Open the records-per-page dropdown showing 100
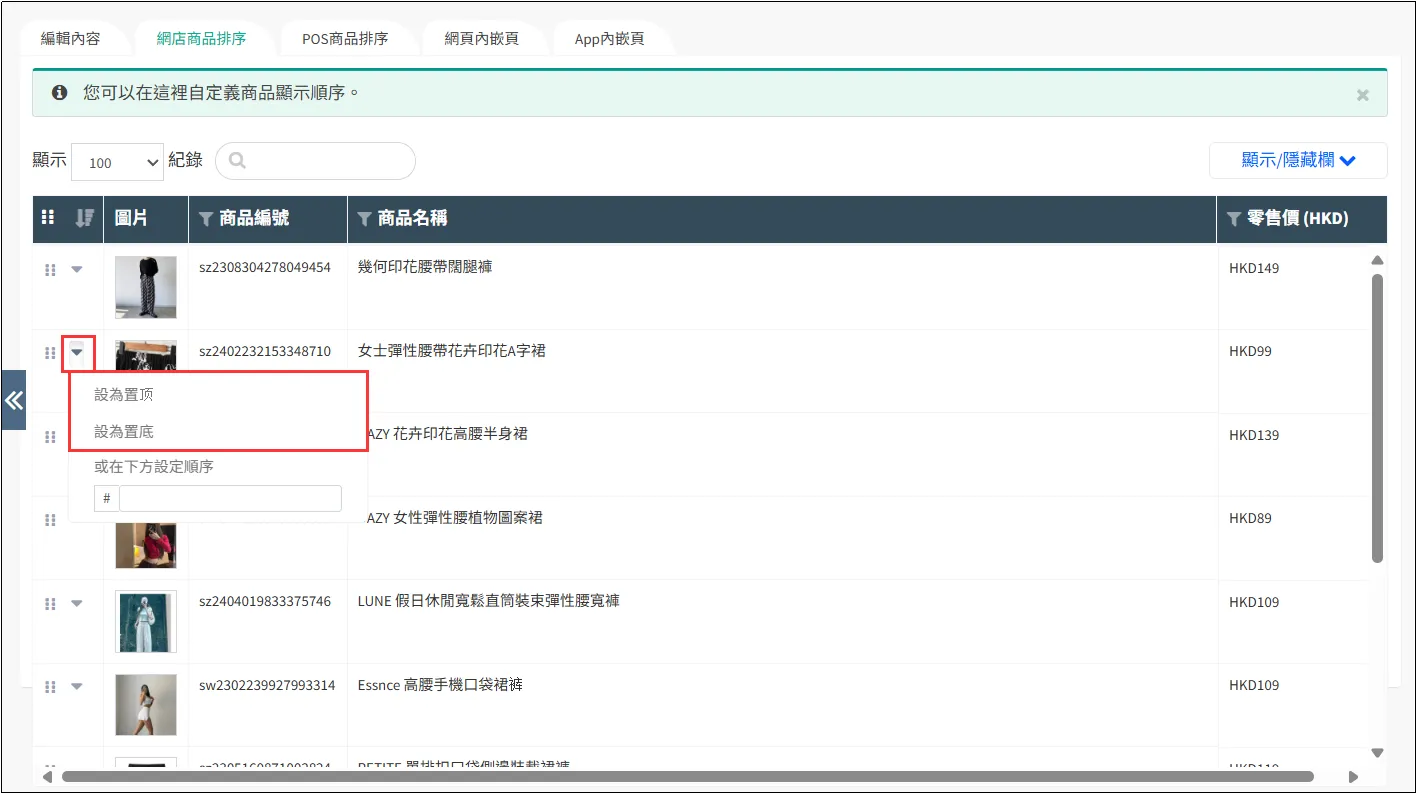This screenshot has width=1418, height=794. (x=117, y=162)
